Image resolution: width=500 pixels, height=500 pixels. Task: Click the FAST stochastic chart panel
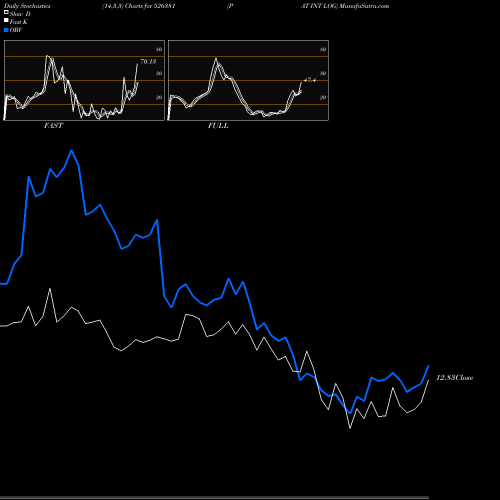(84, 80)
